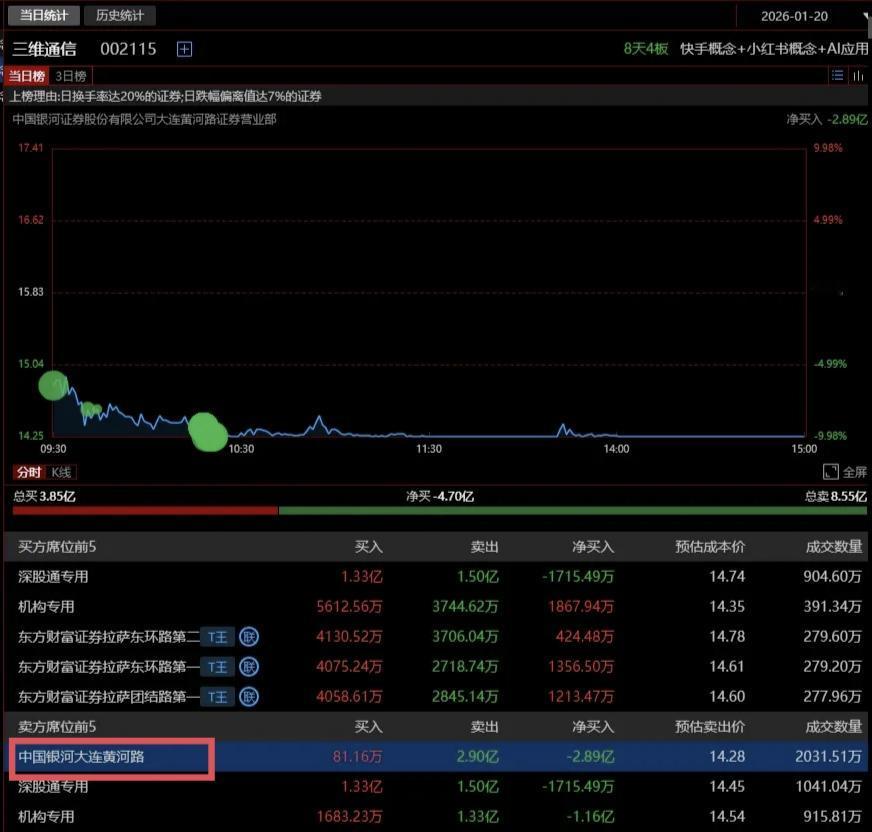Sort buyers by 成交数量 column

(x=834, y=547)
